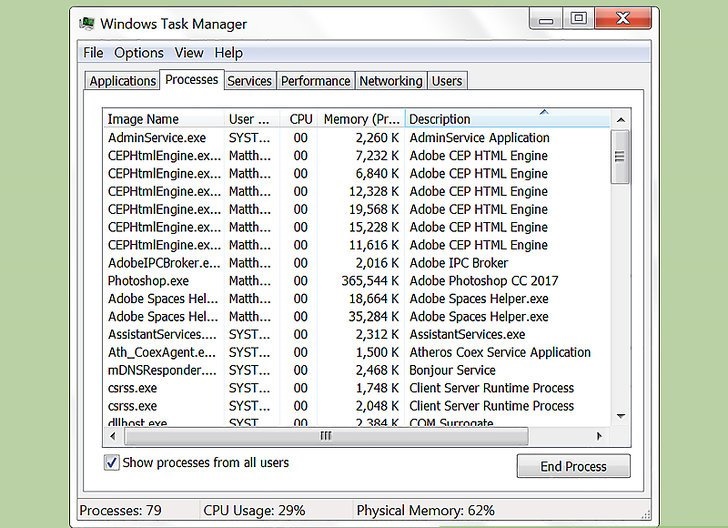Click the window resize grip corner

coord(646,514)
